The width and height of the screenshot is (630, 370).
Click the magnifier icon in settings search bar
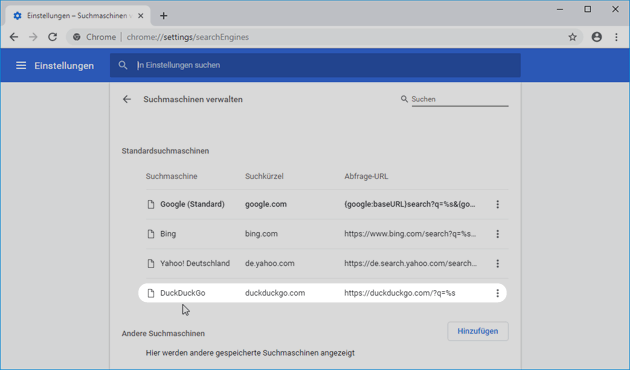coord(123,65)
